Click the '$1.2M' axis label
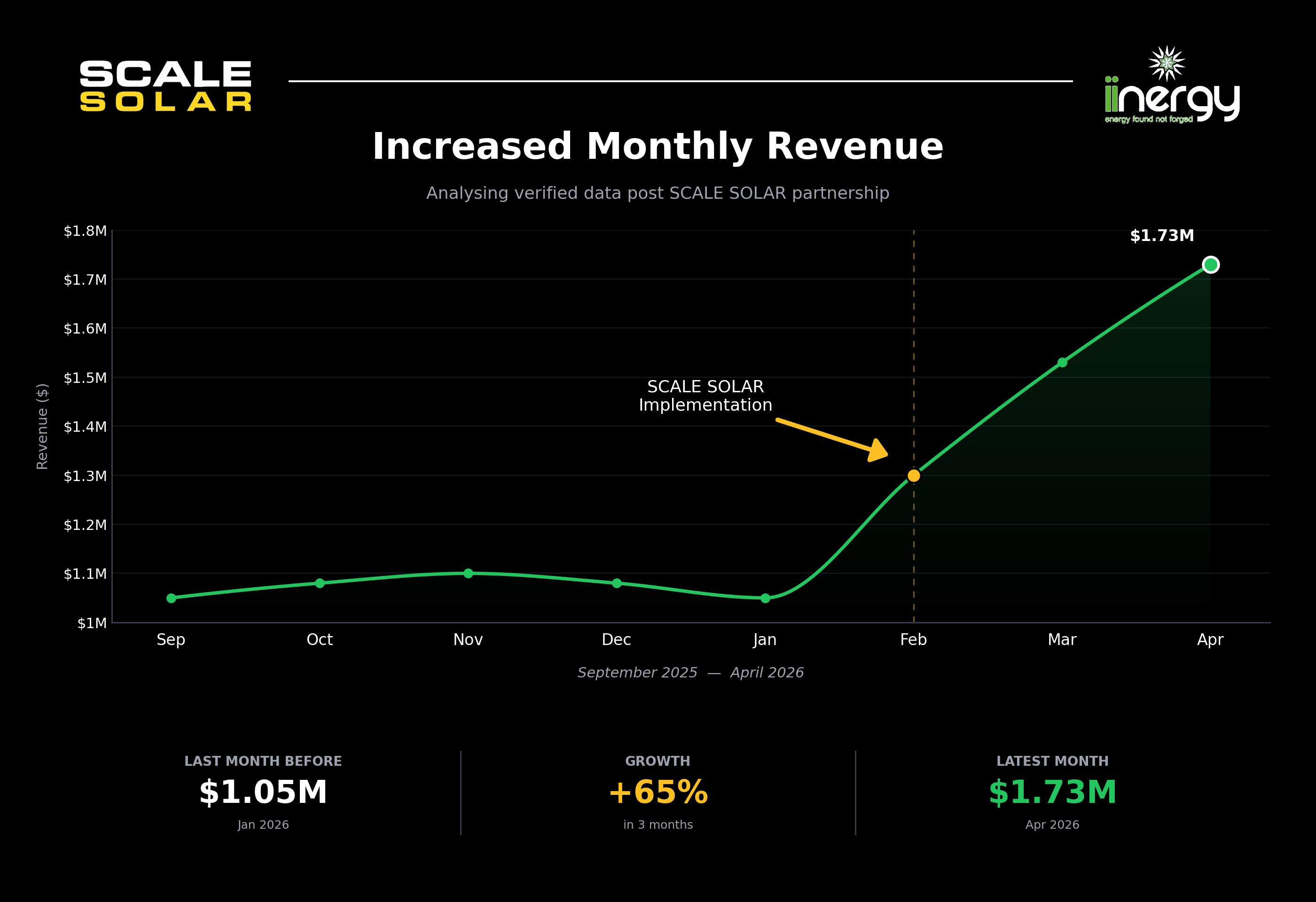 point(85,525)
